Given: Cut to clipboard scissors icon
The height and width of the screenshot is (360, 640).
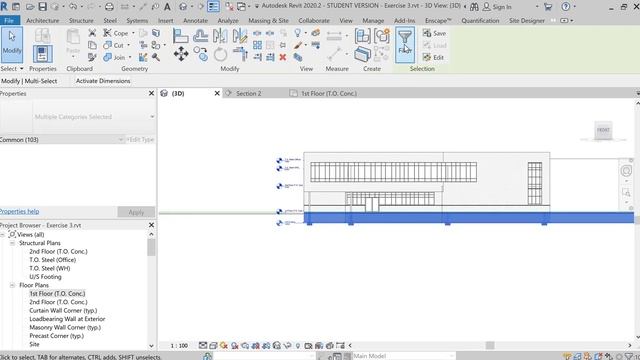Looking at the screenshot, I should 92,33.
